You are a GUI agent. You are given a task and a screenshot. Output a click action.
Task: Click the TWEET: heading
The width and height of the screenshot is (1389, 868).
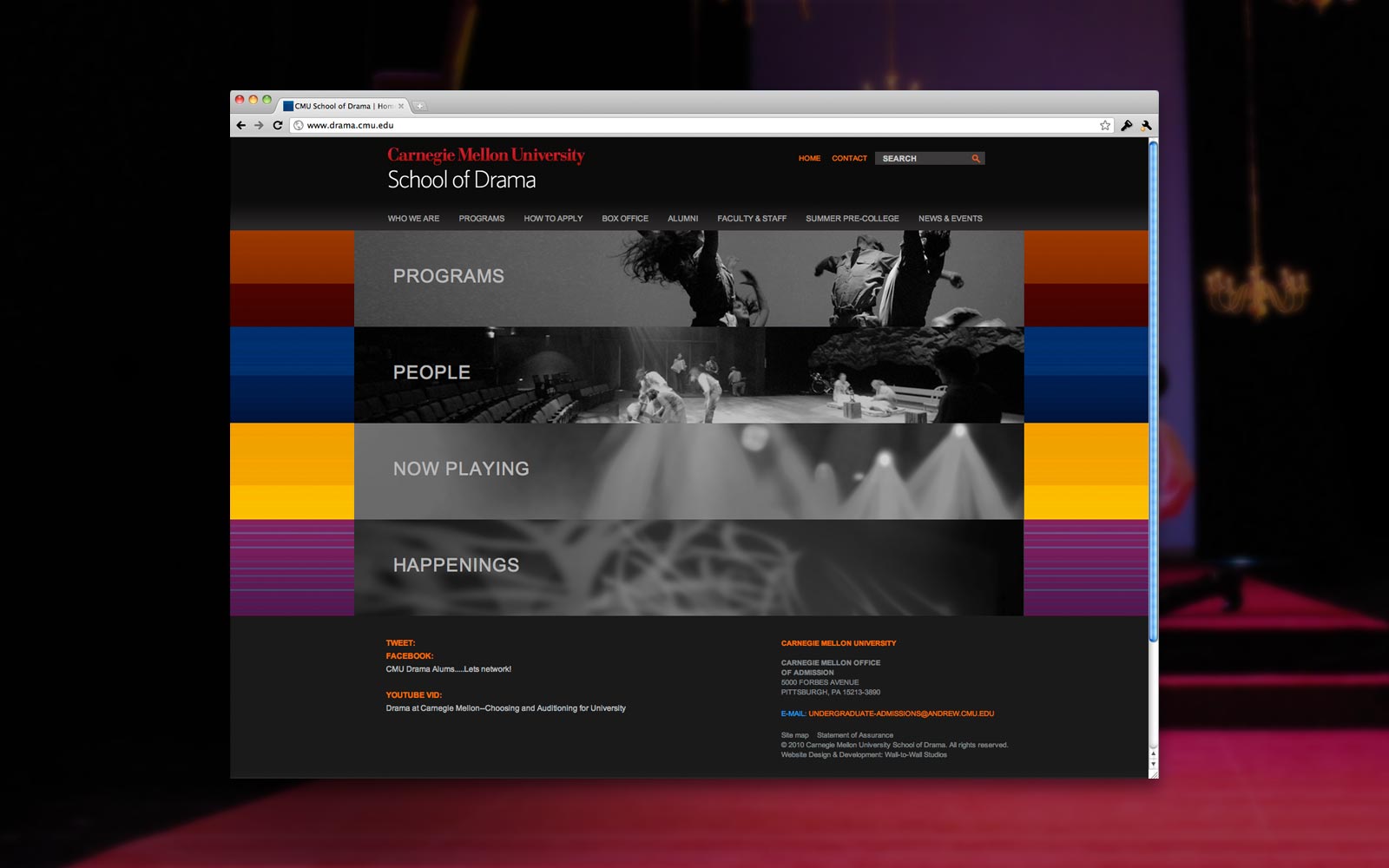(x=400, y=643)
